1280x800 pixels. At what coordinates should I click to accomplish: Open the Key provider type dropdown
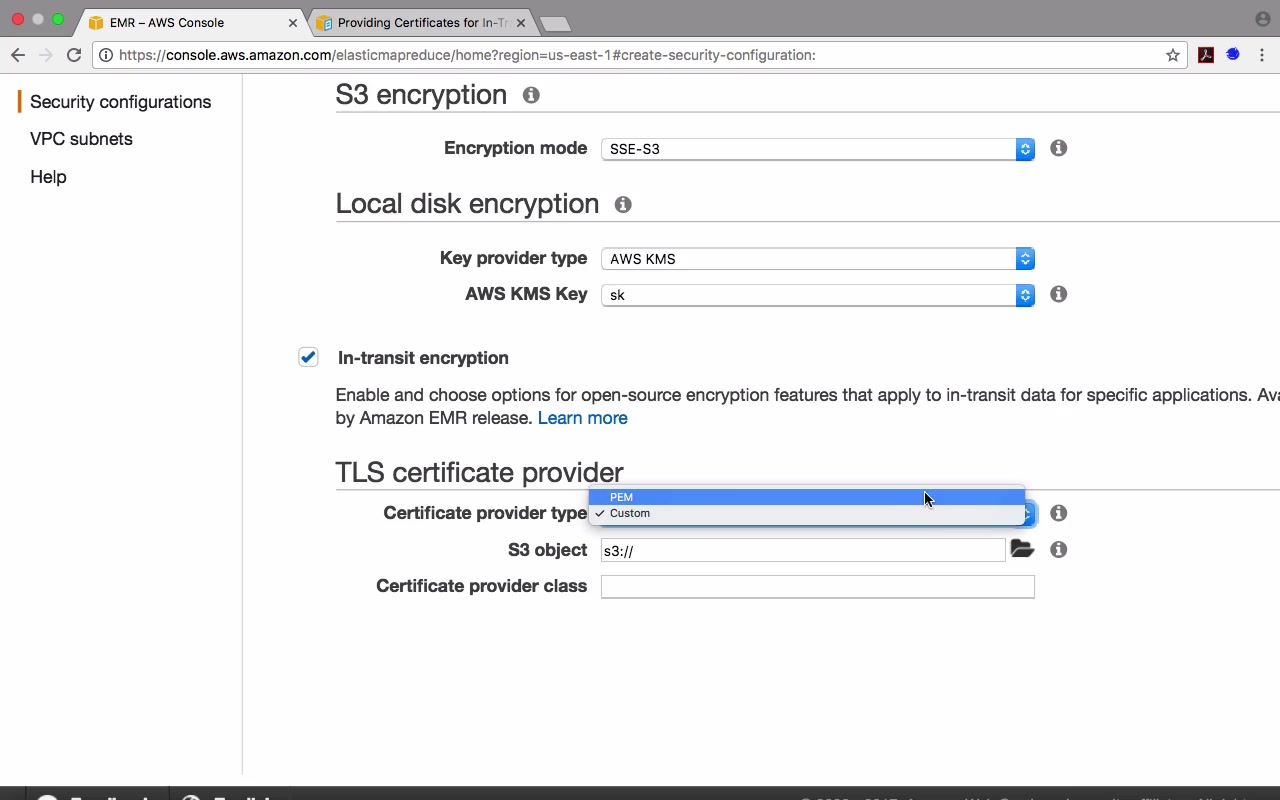(x=817, y=258)
